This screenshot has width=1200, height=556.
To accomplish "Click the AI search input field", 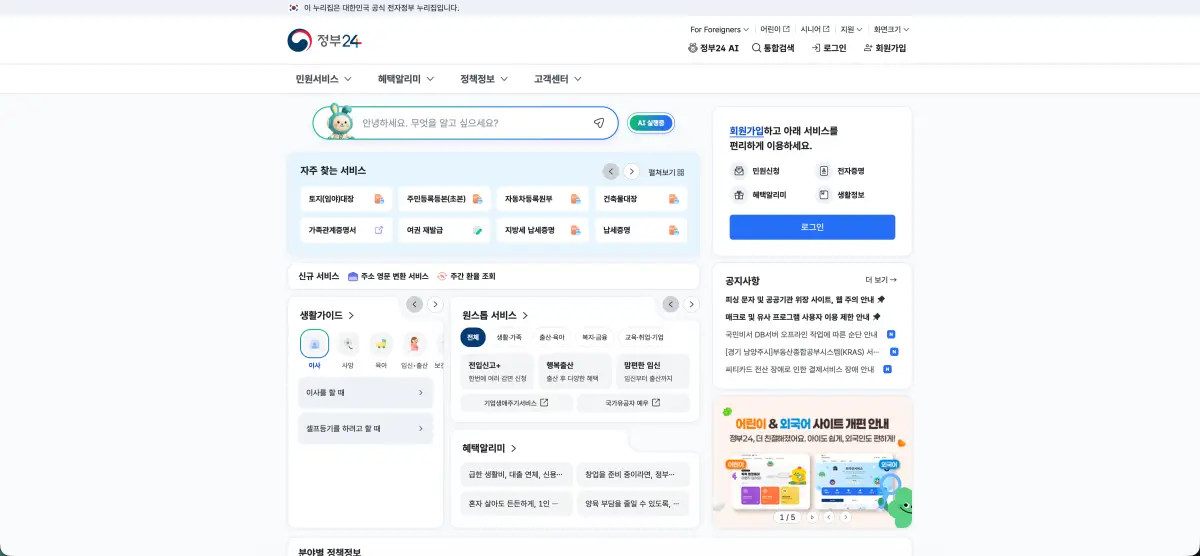I will click(x=470, y=123).
